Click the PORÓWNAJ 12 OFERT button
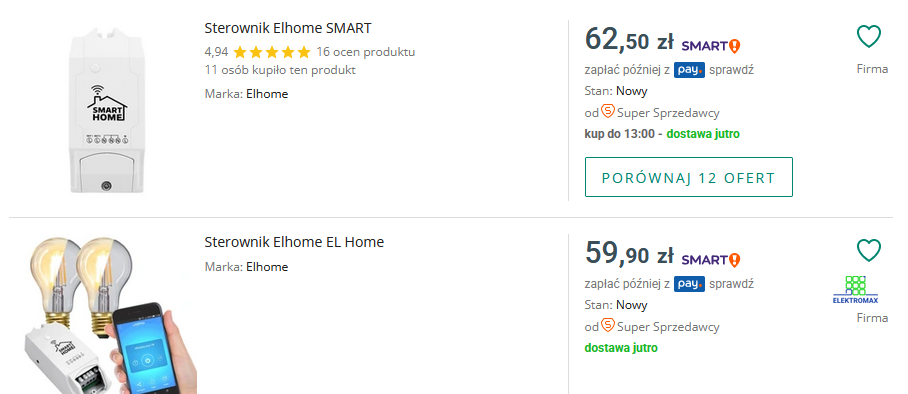 pos(689,177)
